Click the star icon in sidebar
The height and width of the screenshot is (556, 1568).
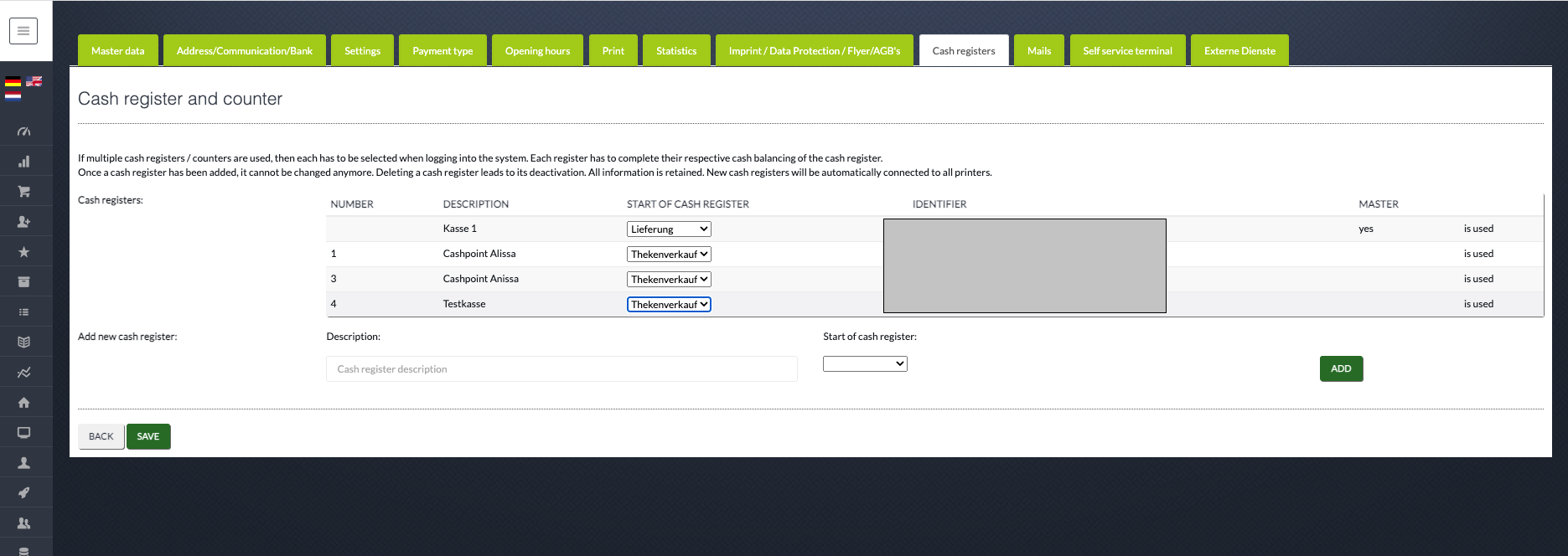pos(23,252)
